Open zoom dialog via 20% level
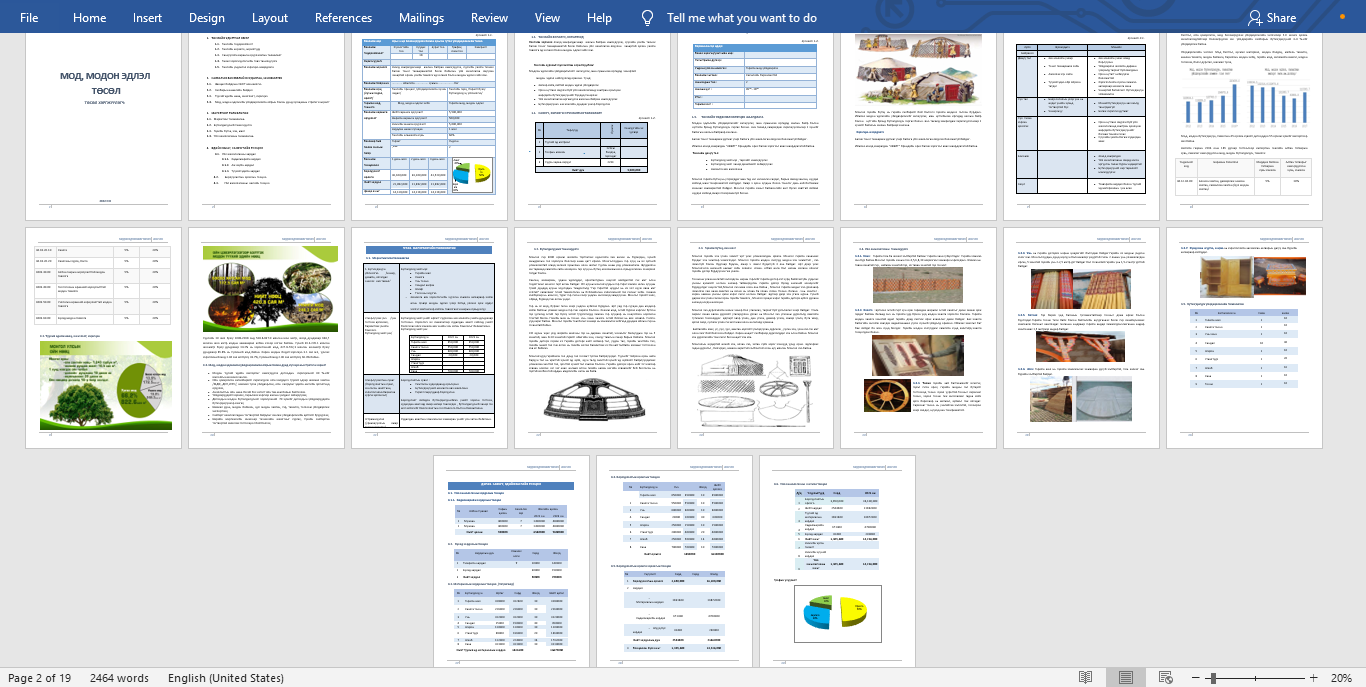Viewport: 1366px width, 687px height. pyautogui.click(x=1341, y=678)
